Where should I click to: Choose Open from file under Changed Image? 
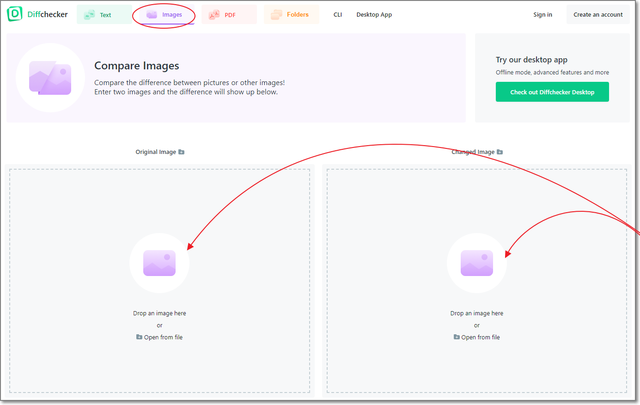click(x=477, y=337)
